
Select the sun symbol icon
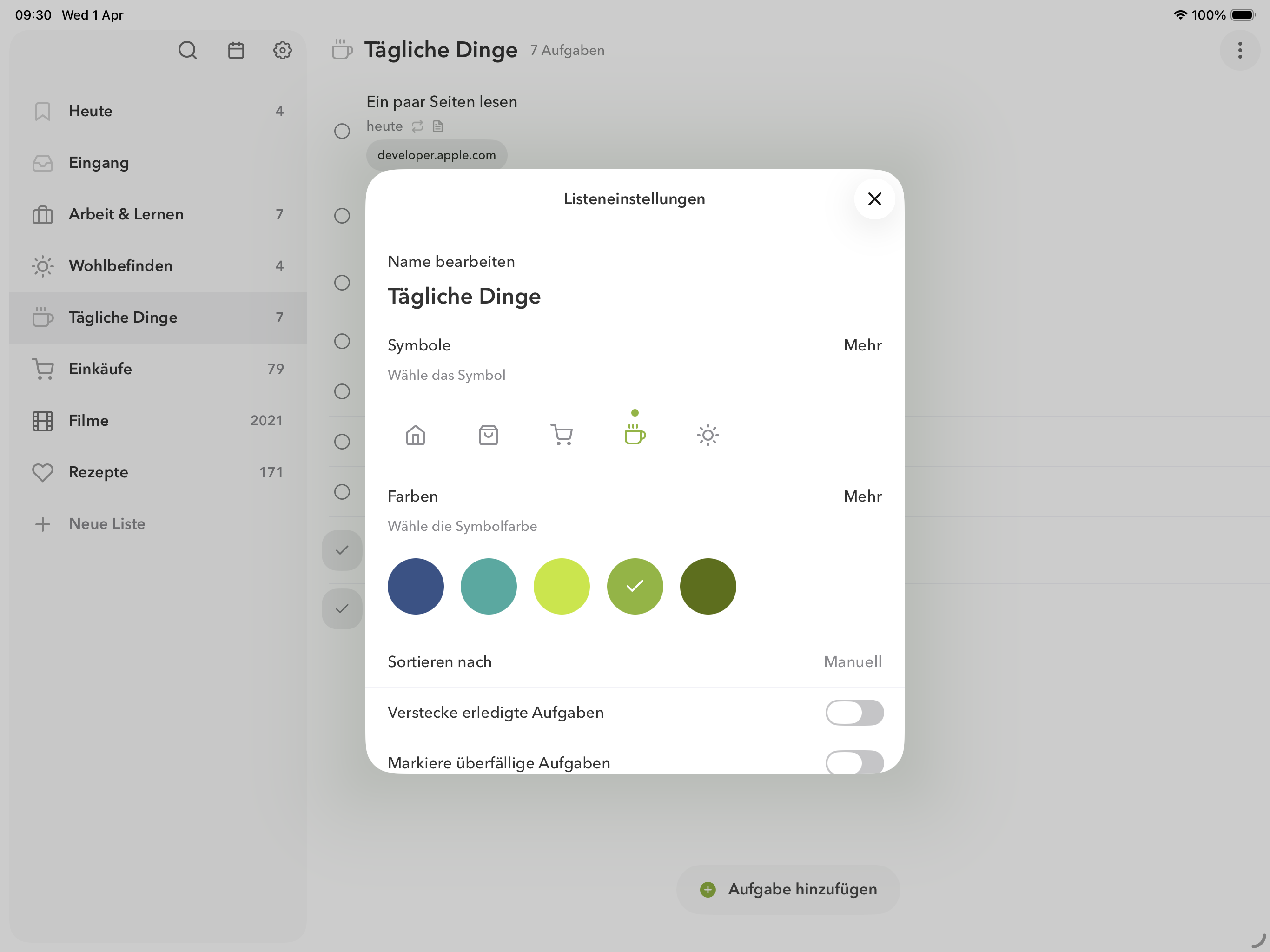point(708,435)
